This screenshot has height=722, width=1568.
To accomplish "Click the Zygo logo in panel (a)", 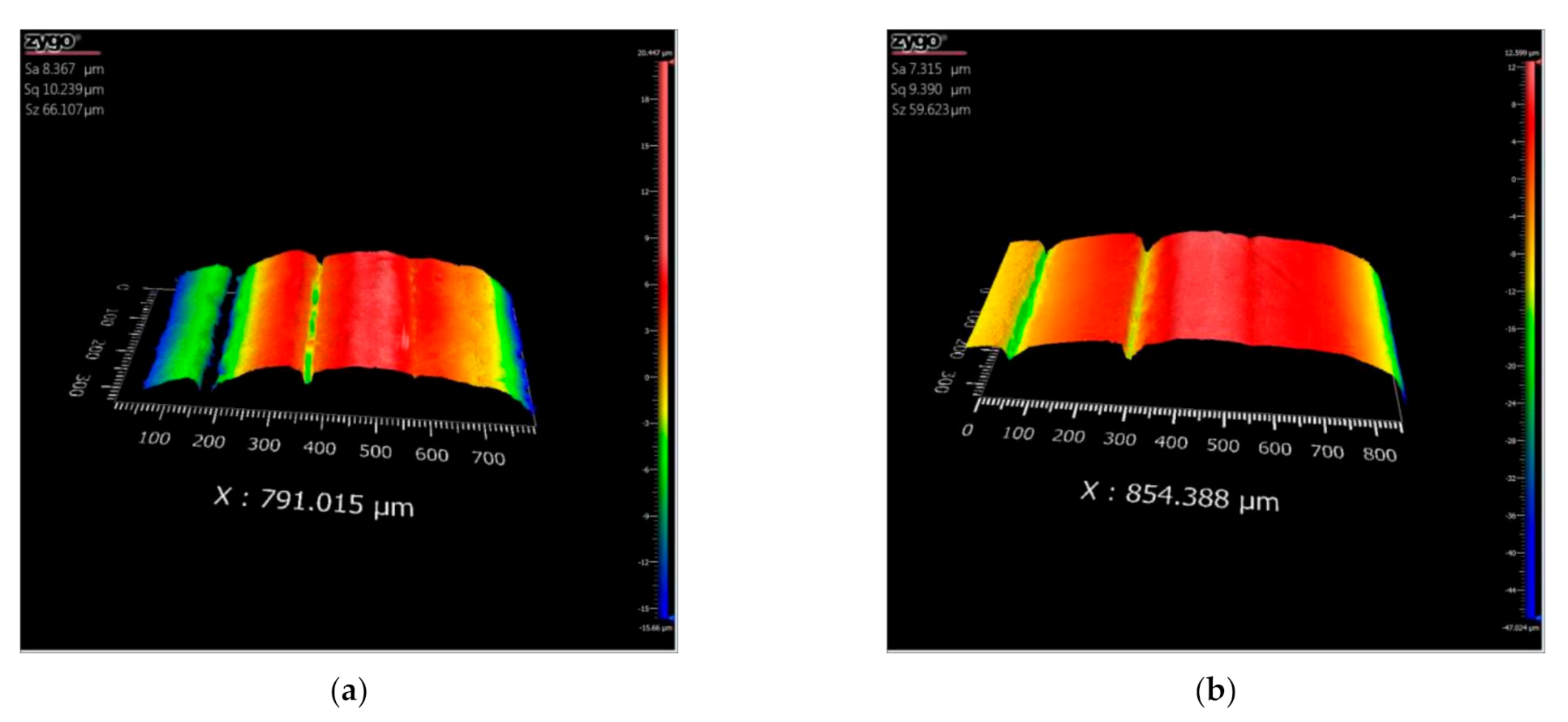I will (x=52, y=41).
